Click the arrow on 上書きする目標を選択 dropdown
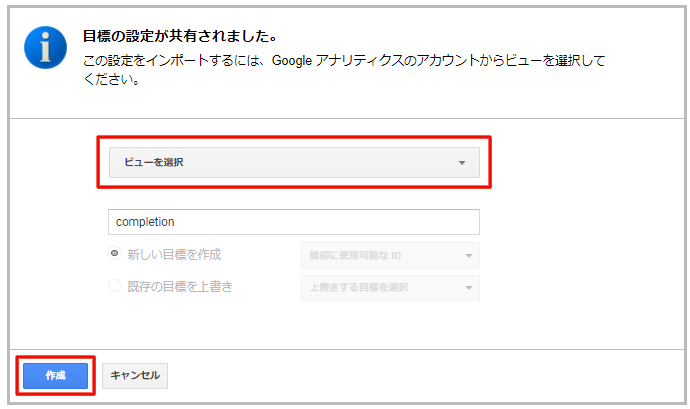The image size is (690, 409). (x=469, y=288)
